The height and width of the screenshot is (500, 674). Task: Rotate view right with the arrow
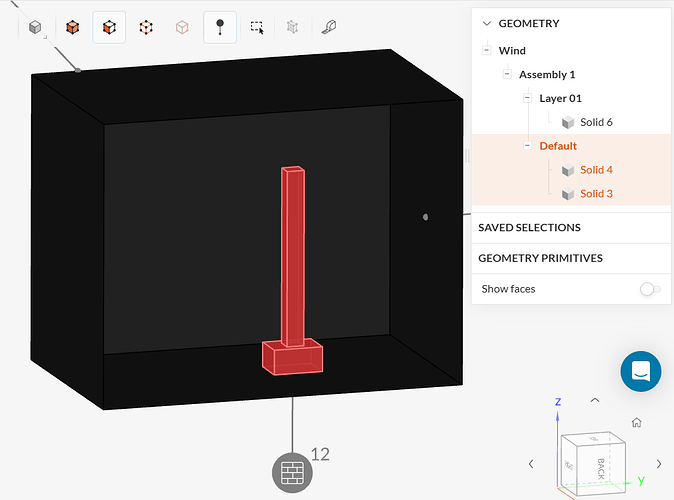(659, 464)
